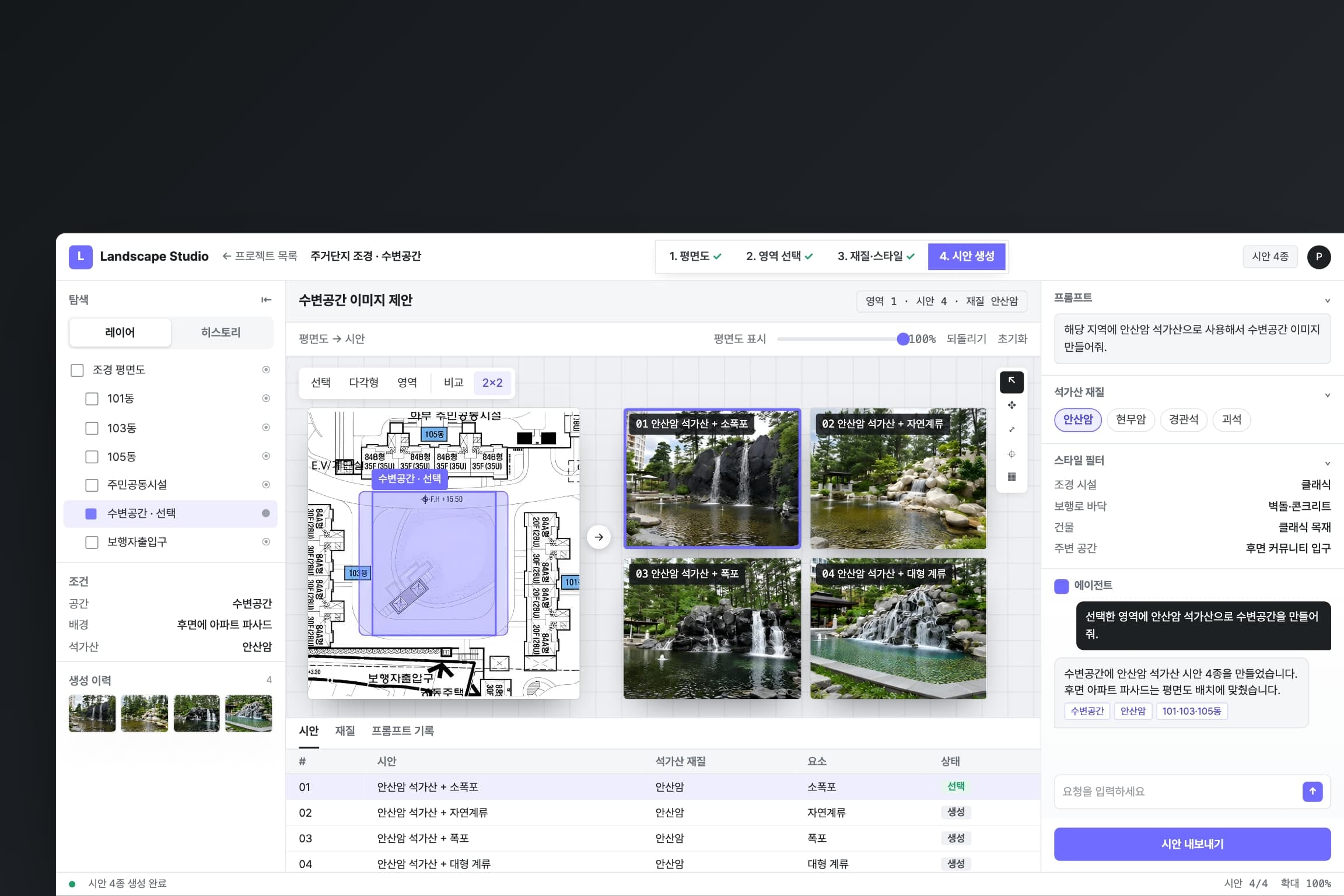This screenshot has height=896, width=1344.
Task: Collapse the 프롬프트 section chevron
Action: [1327, 301]
